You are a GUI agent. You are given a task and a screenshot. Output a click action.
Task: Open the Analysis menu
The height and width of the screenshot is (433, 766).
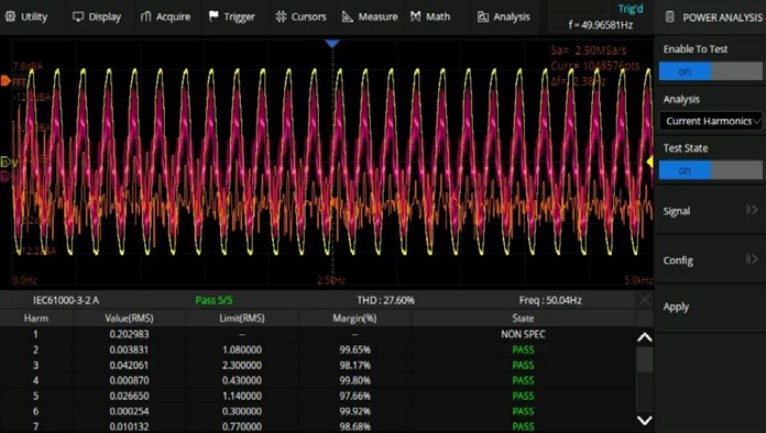[x=504, y=17]
